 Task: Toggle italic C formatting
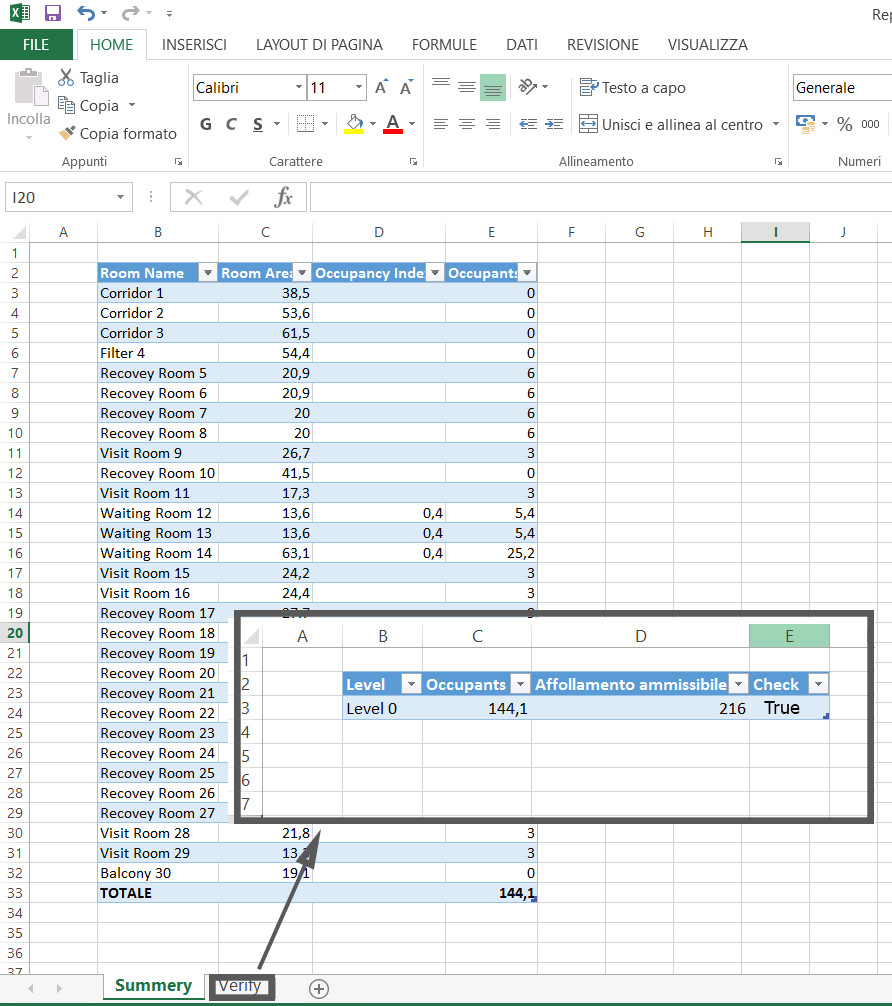point(232,124)
